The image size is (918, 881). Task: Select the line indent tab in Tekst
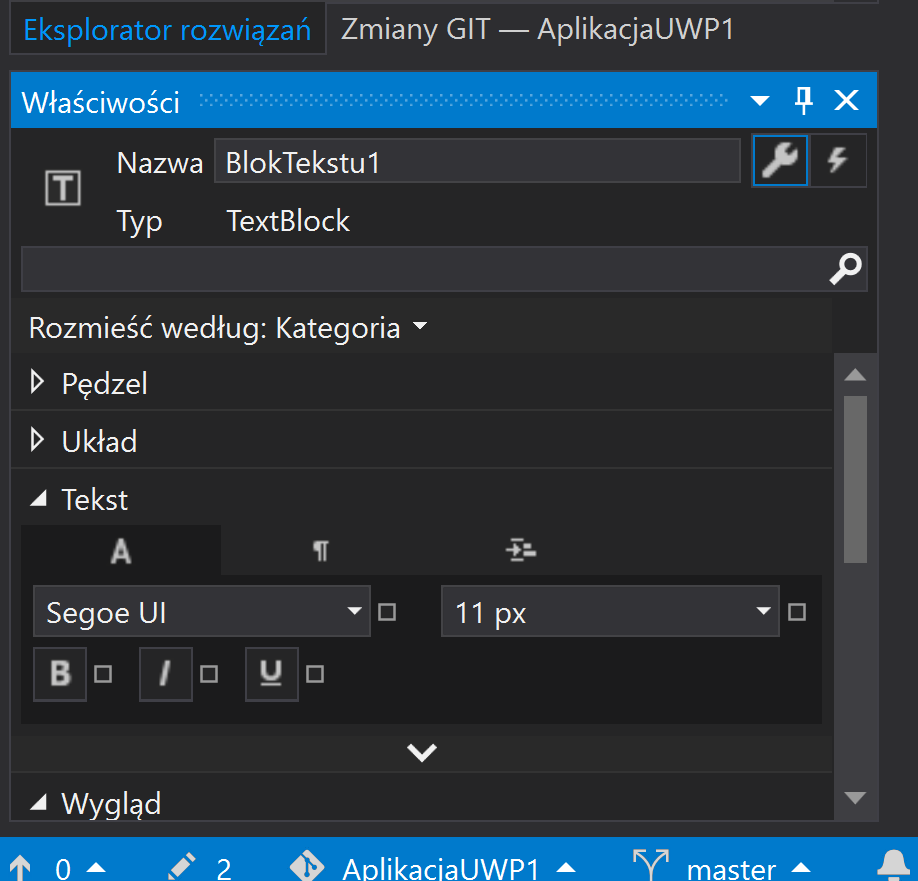[x=520, y=550]
